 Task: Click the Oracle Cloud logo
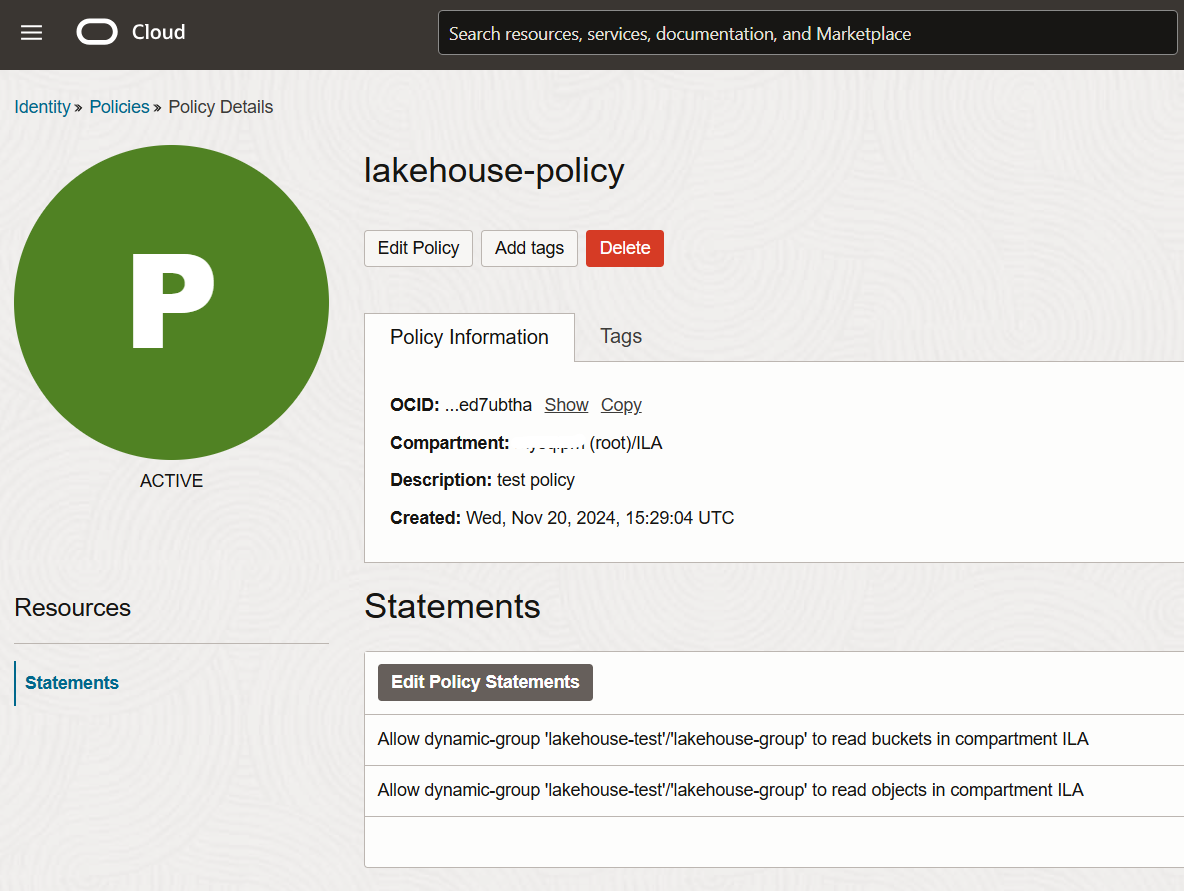point(97,32)
